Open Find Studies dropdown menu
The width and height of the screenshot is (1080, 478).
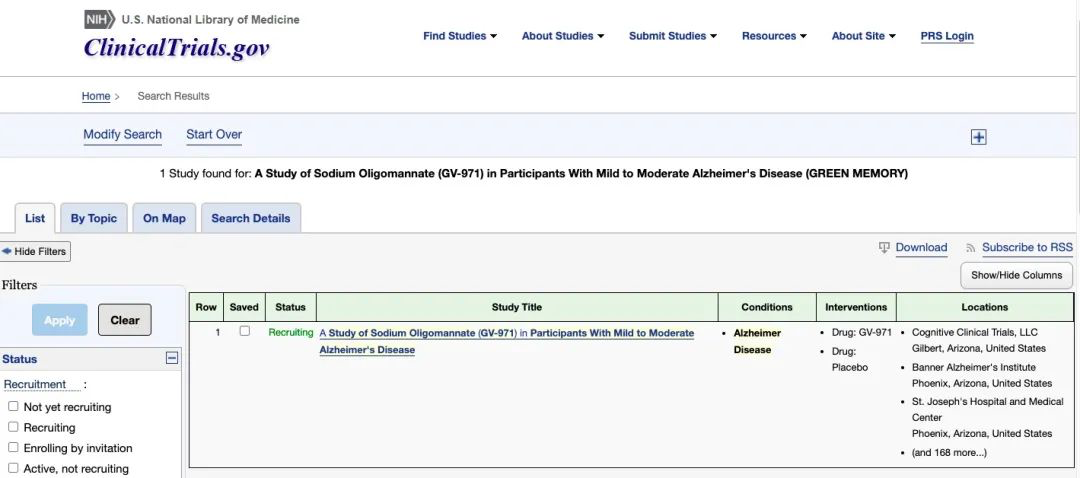pyautogui.click(x=460, y=36)
